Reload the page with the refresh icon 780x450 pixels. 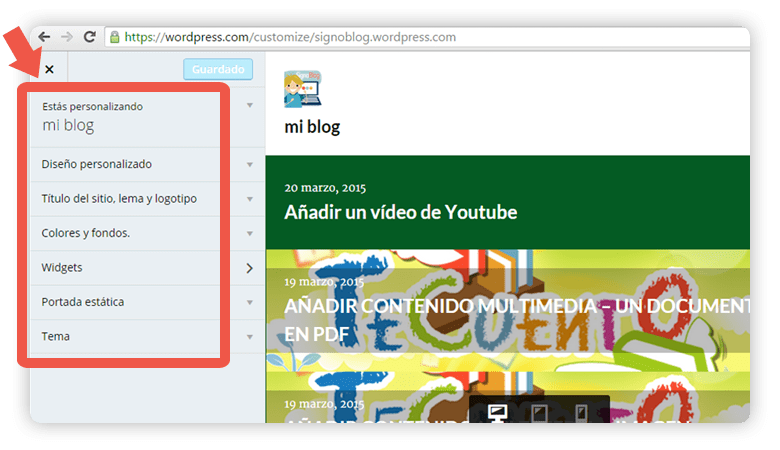coord(90,36)
